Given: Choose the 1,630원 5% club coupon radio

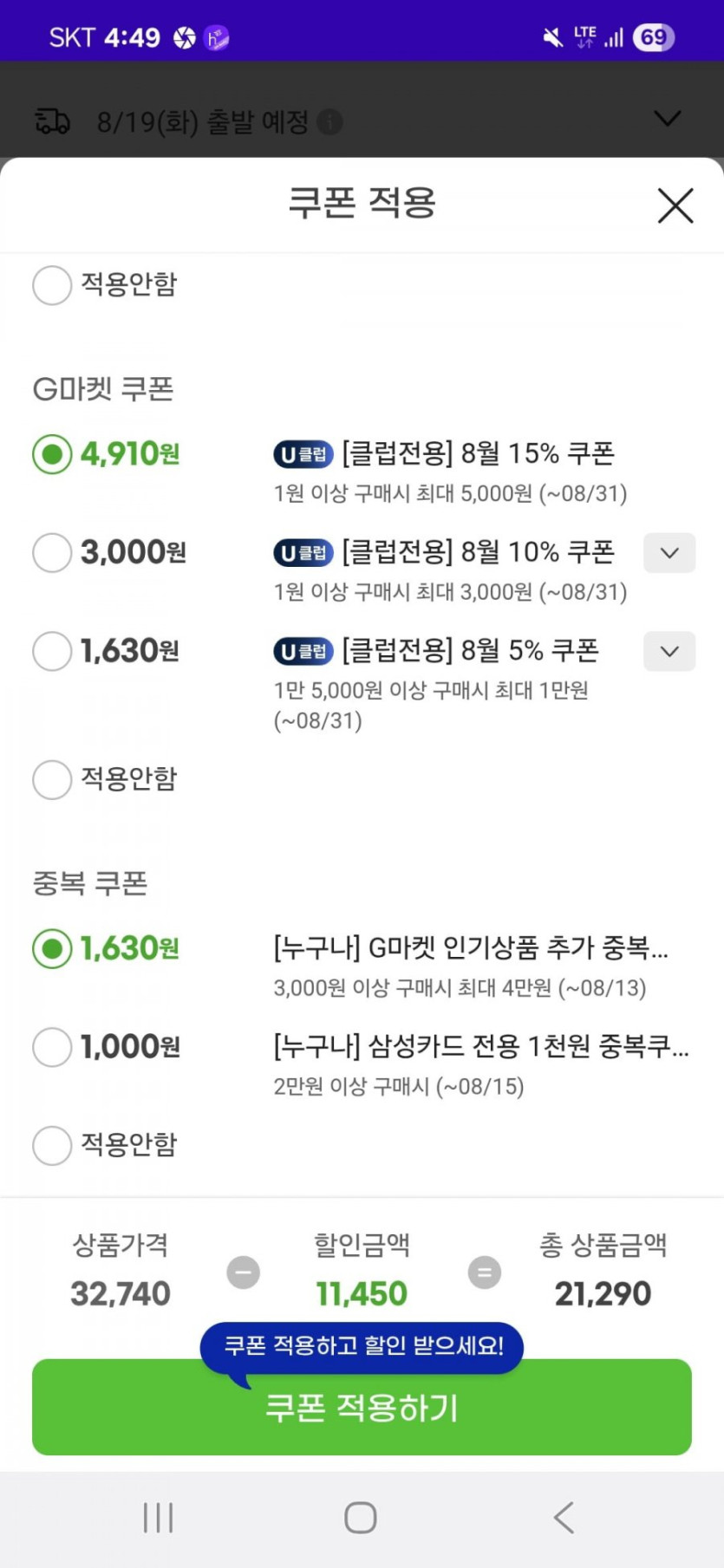Looking at the screenshot, I should point(52,651).
